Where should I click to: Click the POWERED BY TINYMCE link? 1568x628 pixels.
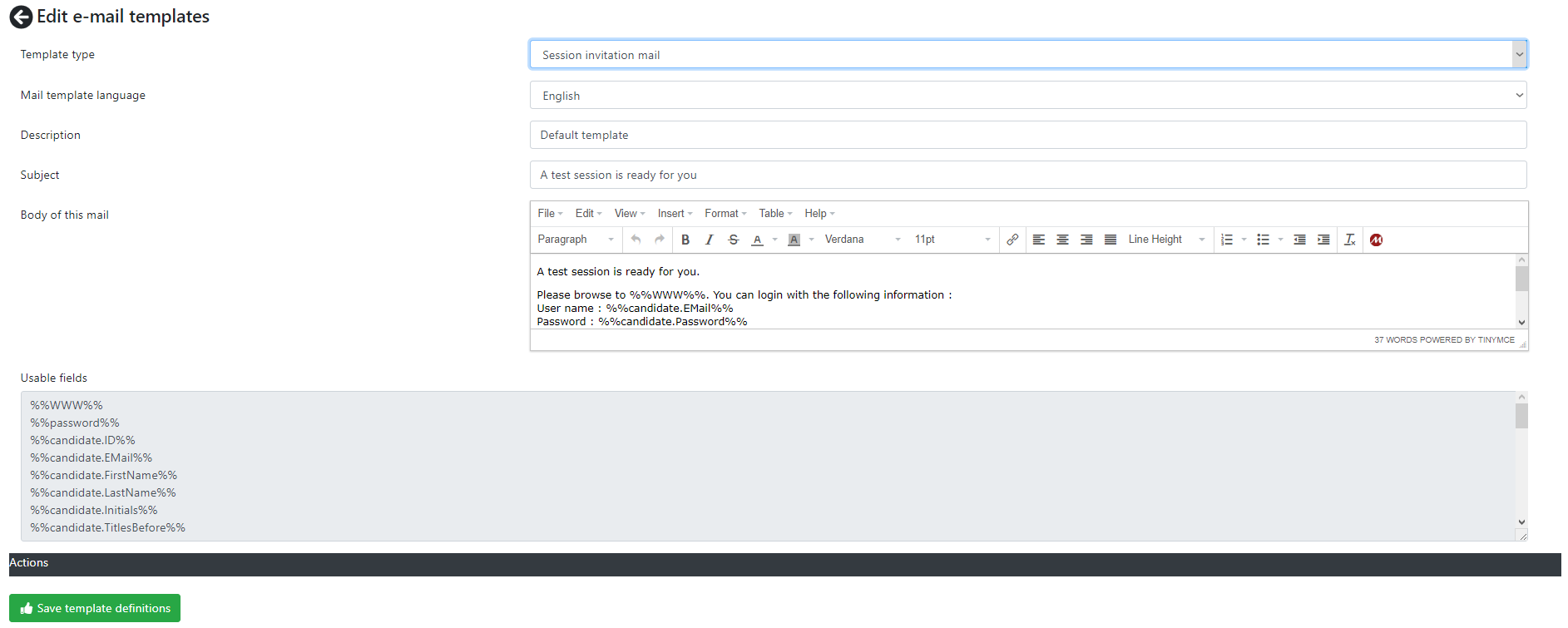(1467, 340)
